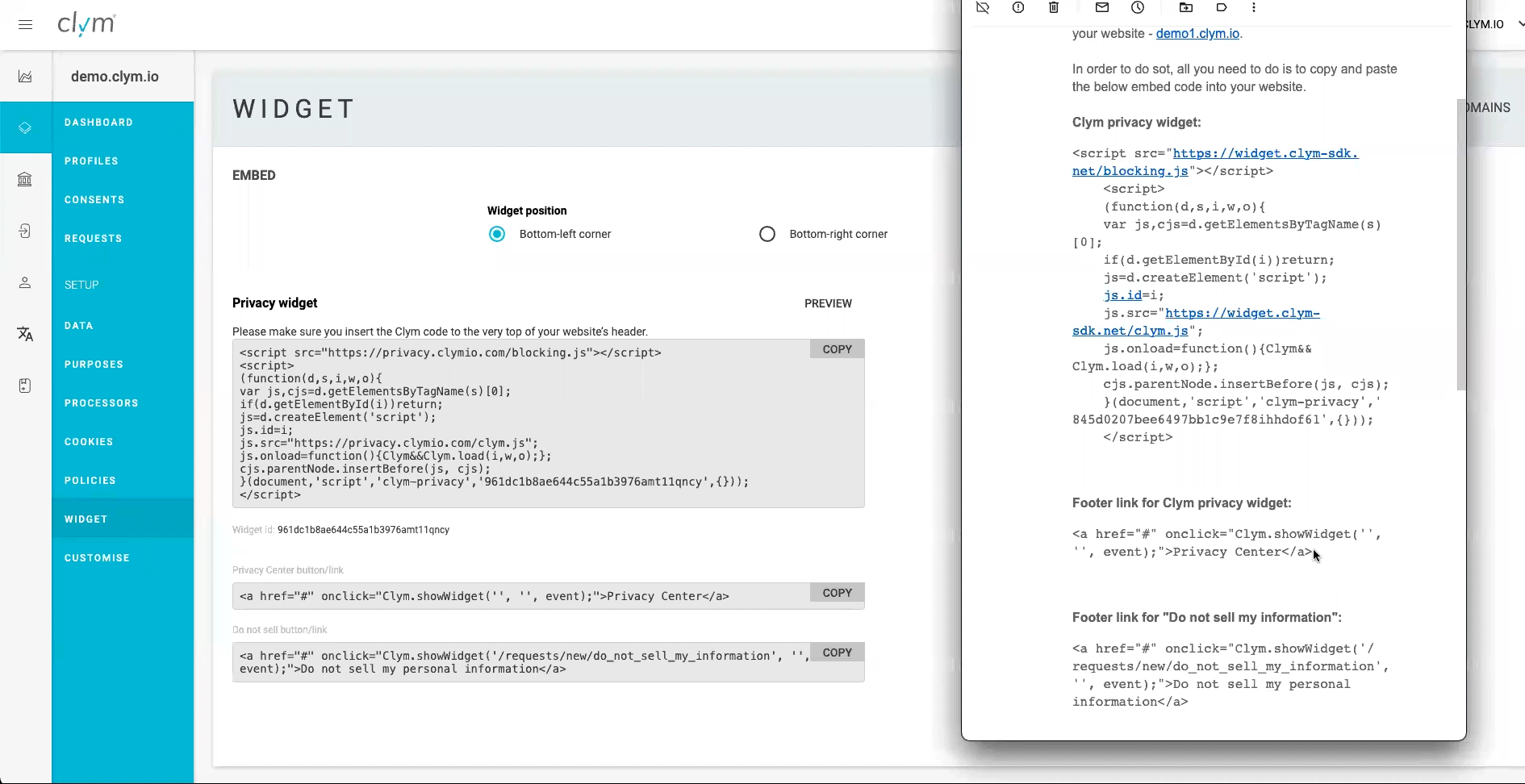
Task: Click the Clym logo
Action: (x=86, y=24)
